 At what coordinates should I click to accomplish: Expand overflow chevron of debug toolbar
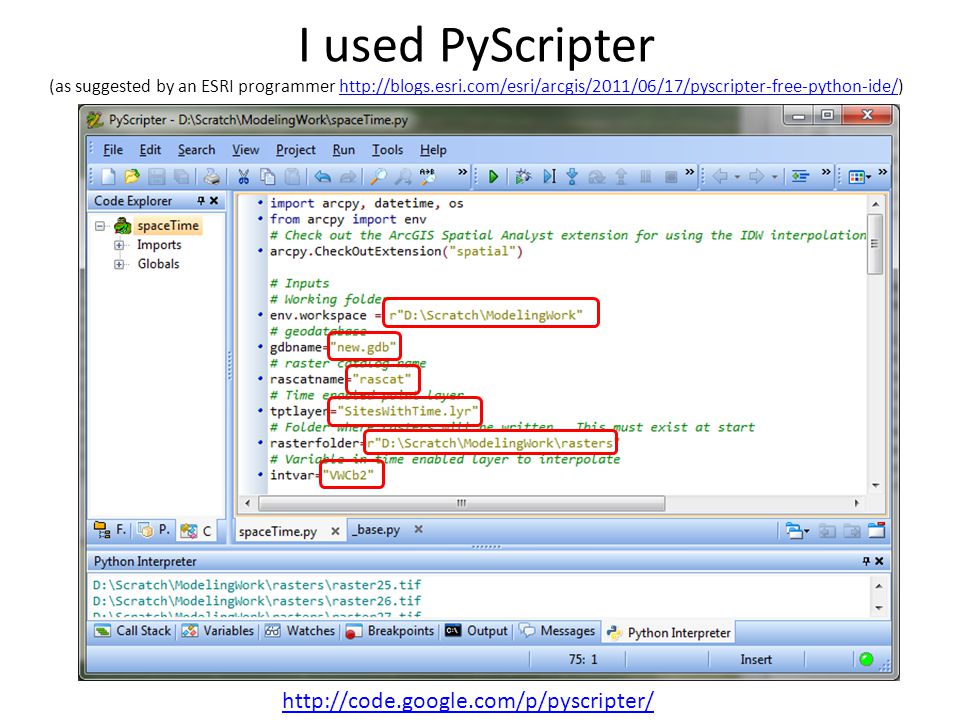pos(690,172)
